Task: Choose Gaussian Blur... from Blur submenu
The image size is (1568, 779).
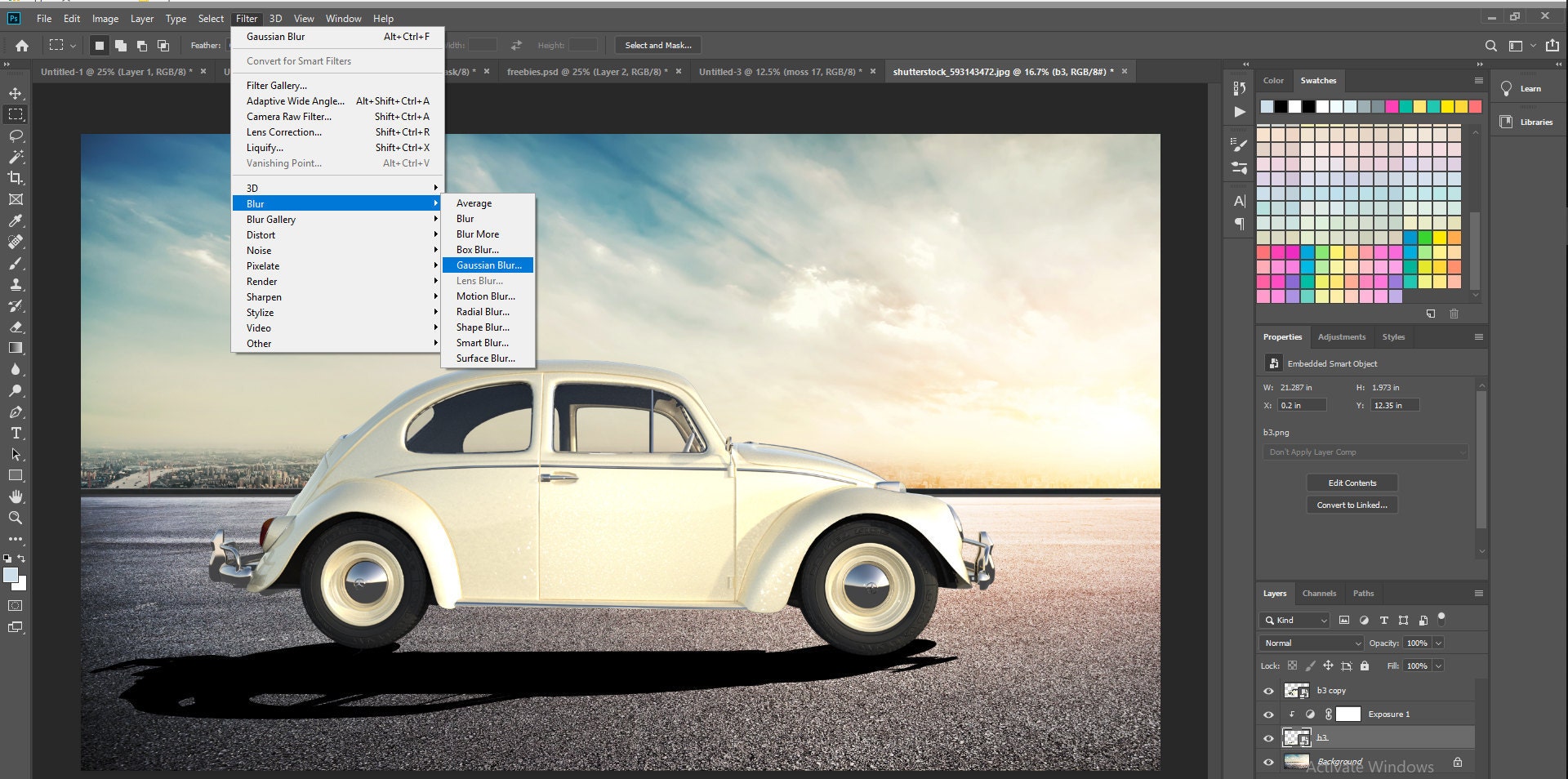Action: coord(488,265)
